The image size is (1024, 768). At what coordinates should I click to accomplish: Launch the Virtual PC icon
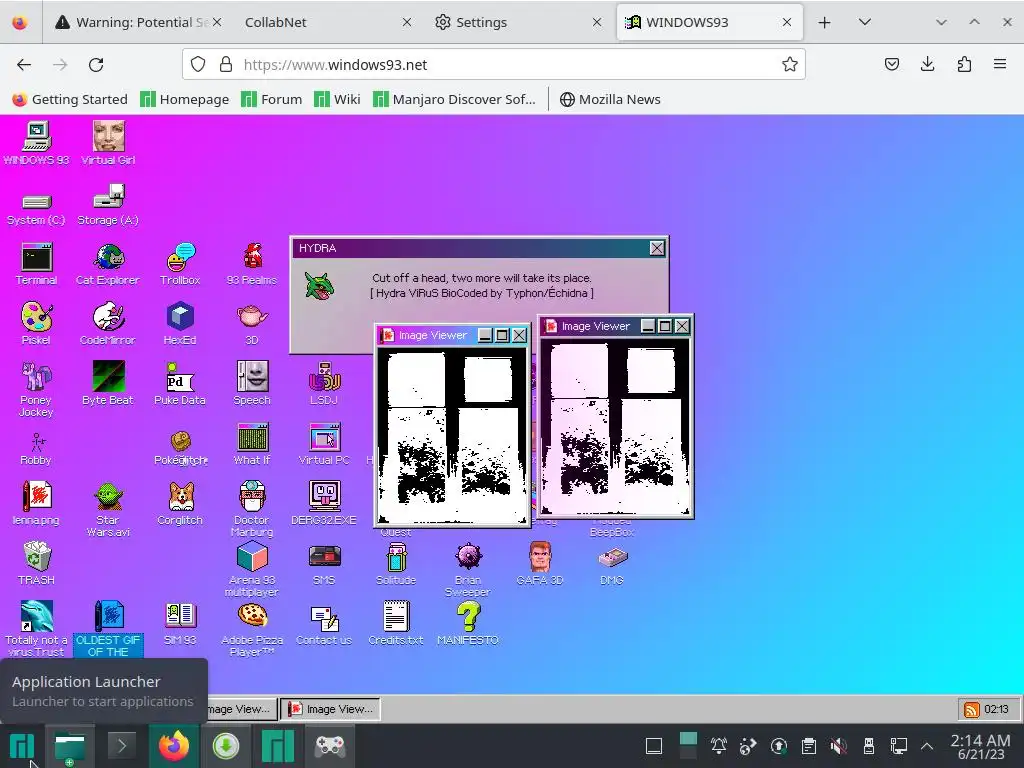click(324, 444)
